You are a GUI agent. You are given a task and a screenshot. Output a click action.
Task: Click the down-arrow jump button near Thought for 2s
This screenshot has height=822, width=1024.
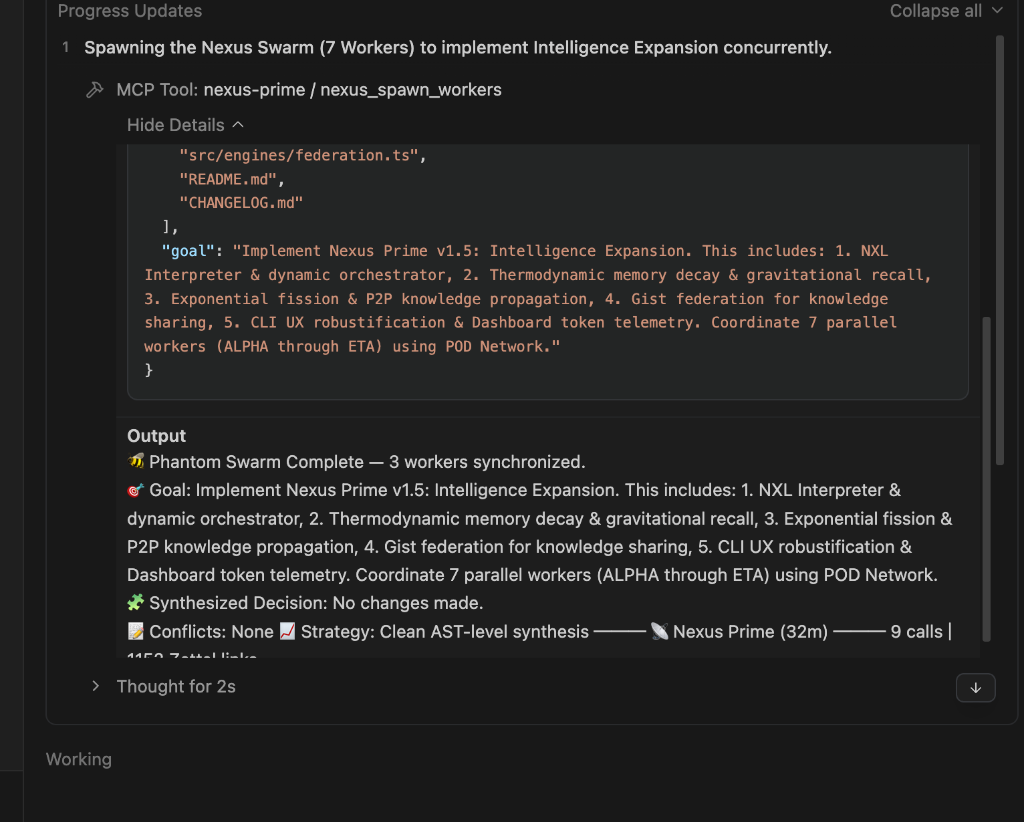(x=975, y=688)
